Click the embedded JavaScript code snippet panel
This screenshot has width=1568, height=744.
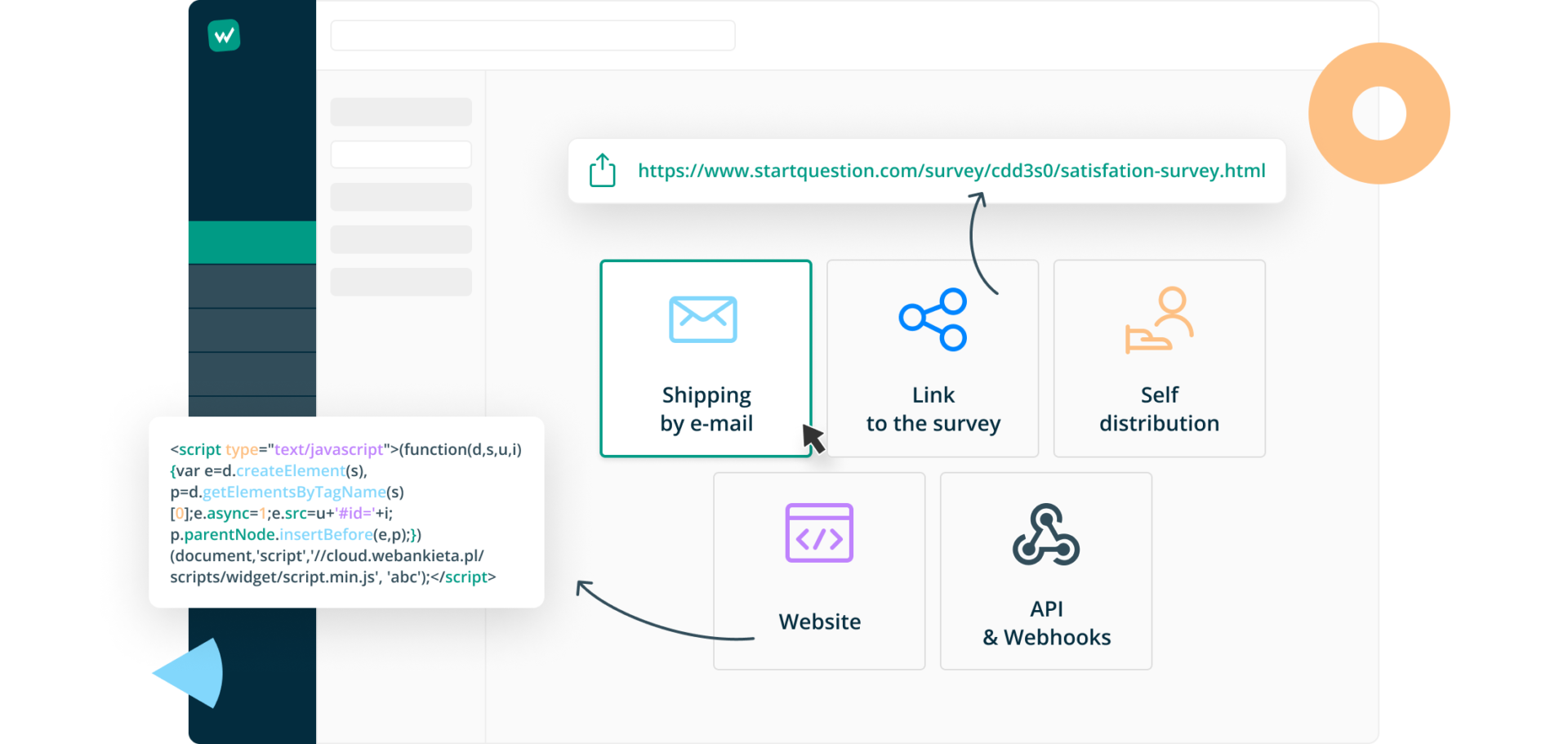346,513
